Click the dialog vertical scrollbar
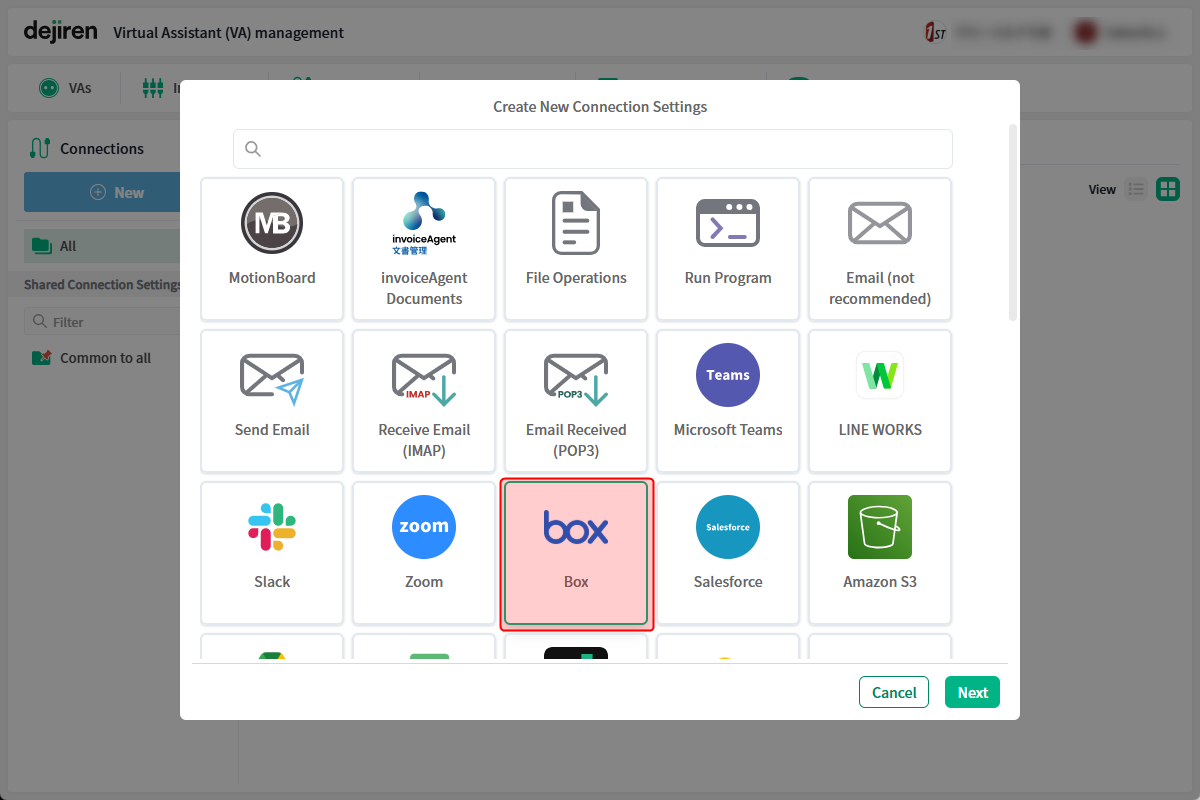This screenshot has height=800, width=1200. 1013,222
